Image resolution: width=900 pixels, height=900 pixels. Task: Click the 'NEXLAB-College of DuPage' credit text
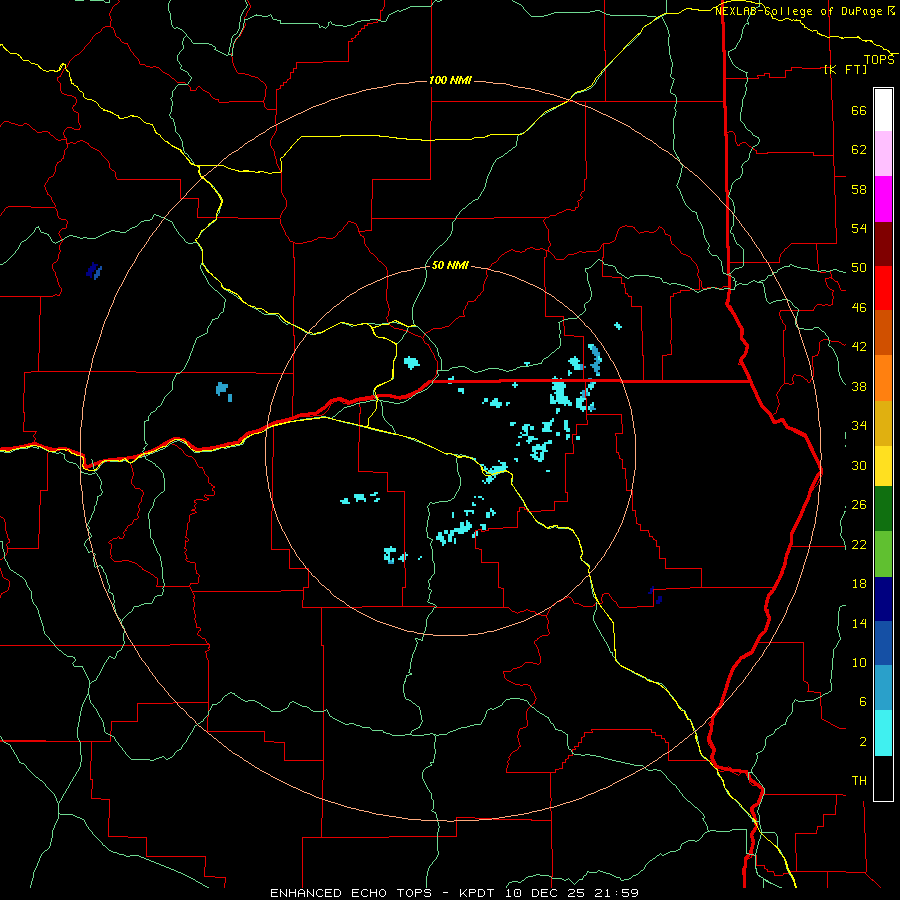point(800,11)
